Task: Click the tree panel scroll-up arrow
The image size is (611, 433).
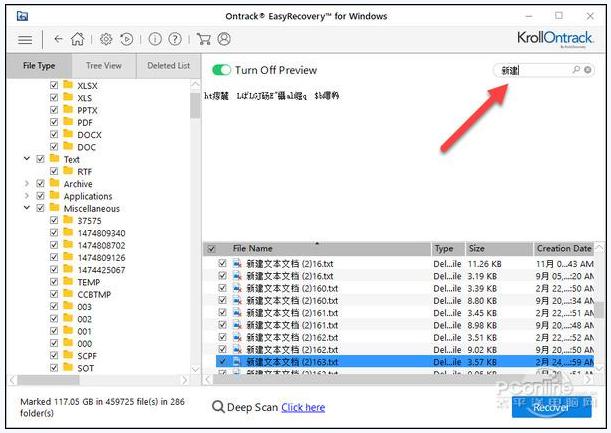Action: 195,85
